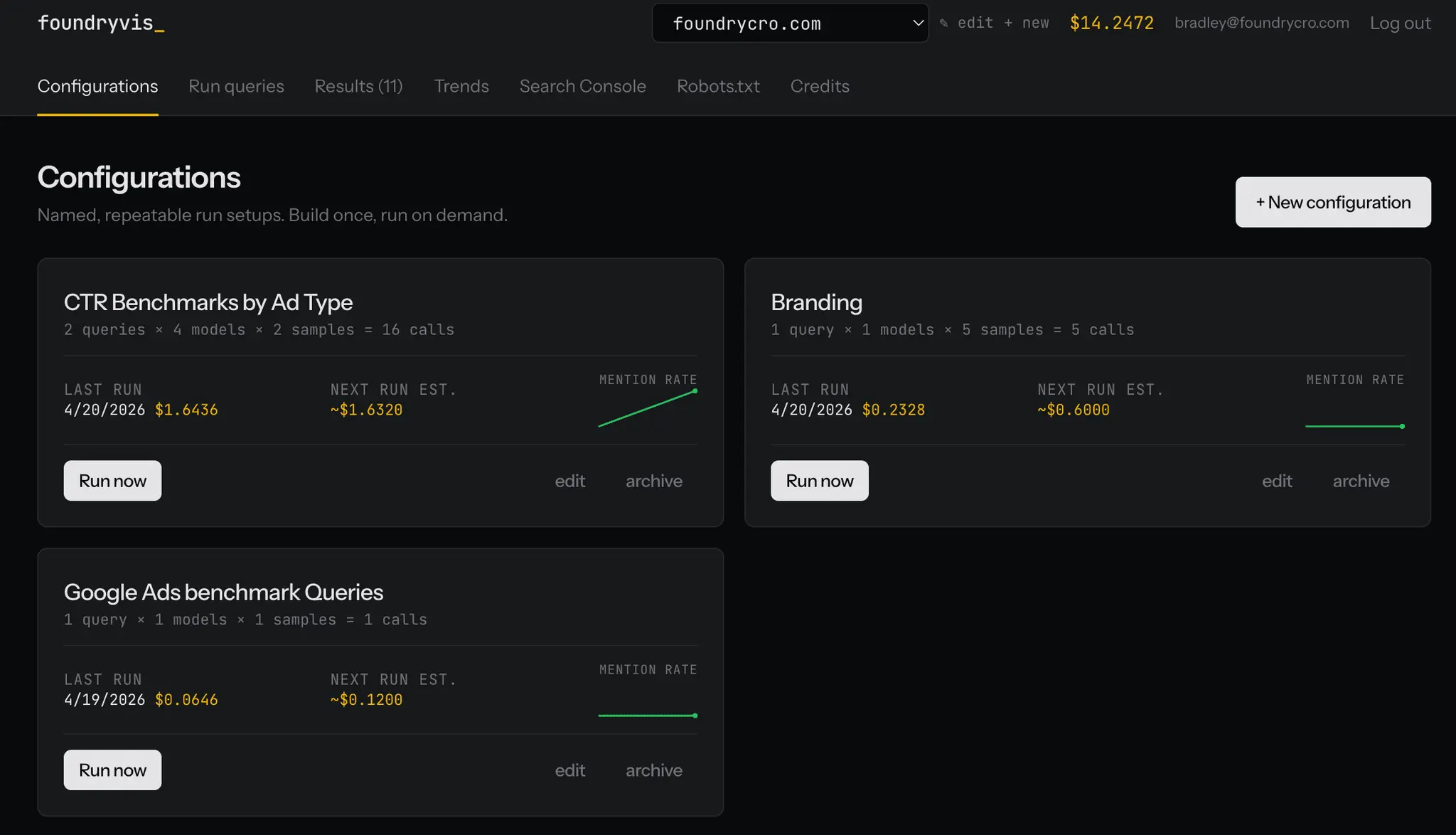Click the Google Ads benchmark mention rate sparkline
This screenshot has width=1456, height=835.
point(648,716)
